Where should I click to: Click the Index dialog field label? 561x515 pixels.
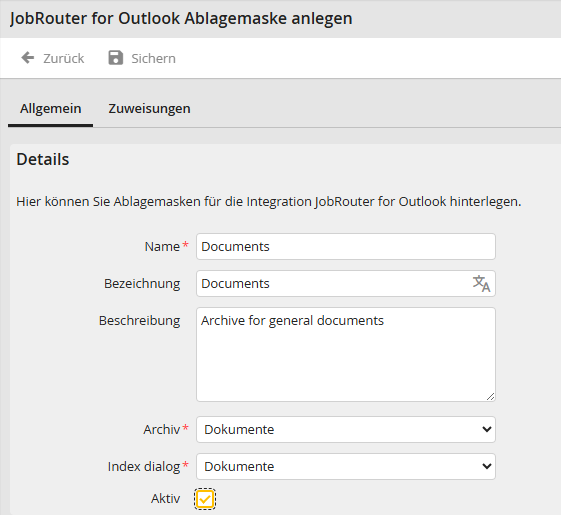pos(144,467)
